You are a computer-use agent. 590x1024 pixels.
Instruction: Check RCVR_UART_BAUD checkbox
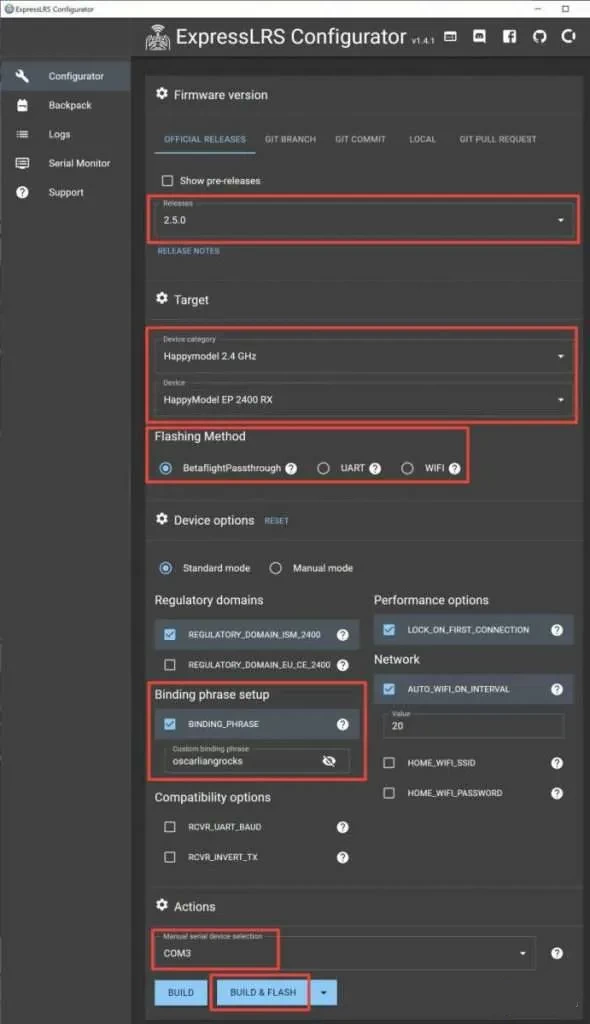170,827
